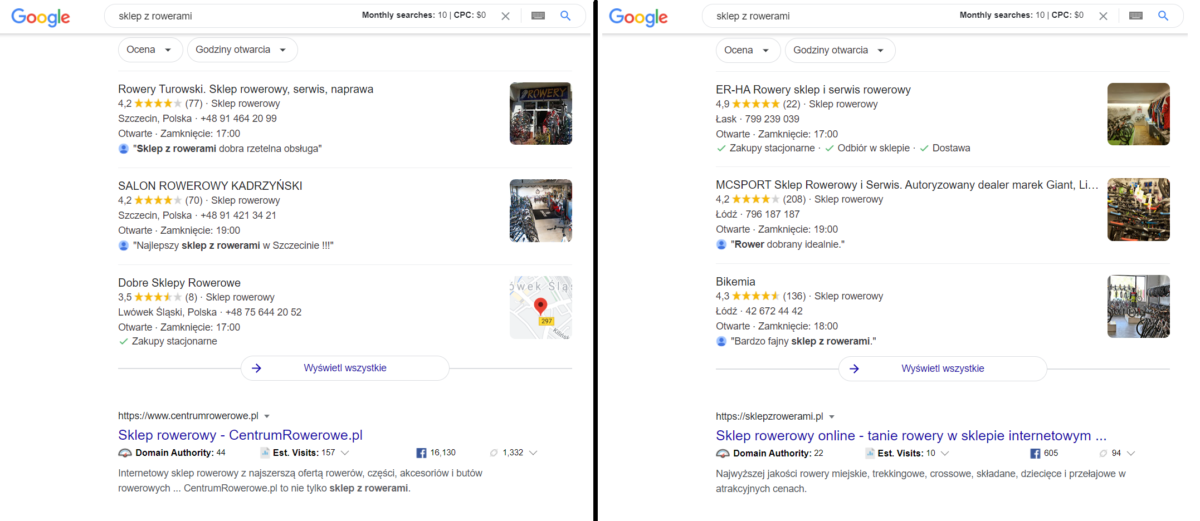The image size is (1200, 521).
Task: Click backlinks icon next to 94
Action: click(x=1102, y=453)
